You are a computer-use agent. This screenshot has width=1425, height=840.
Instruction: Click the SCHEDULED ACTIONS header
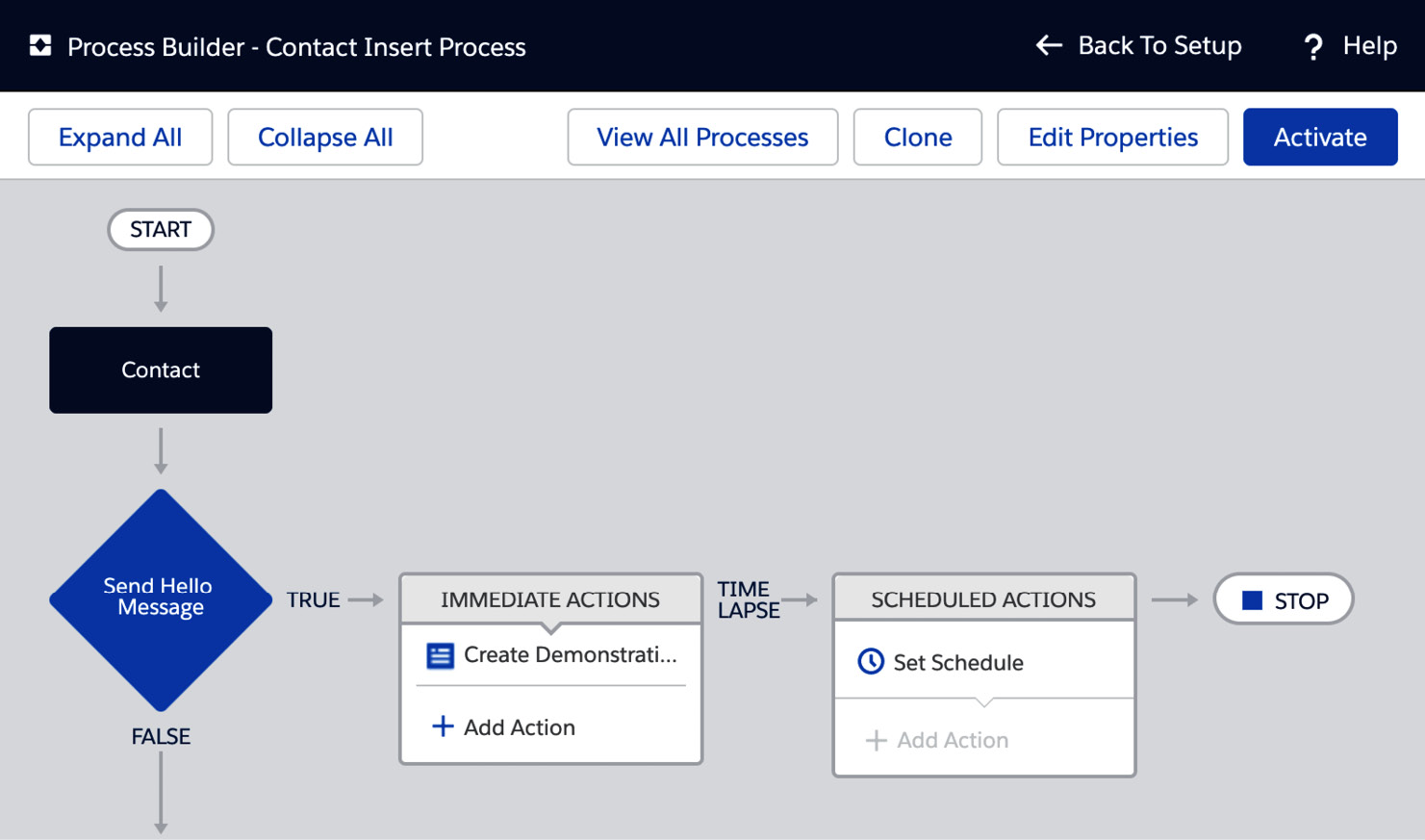coord(983,598)
